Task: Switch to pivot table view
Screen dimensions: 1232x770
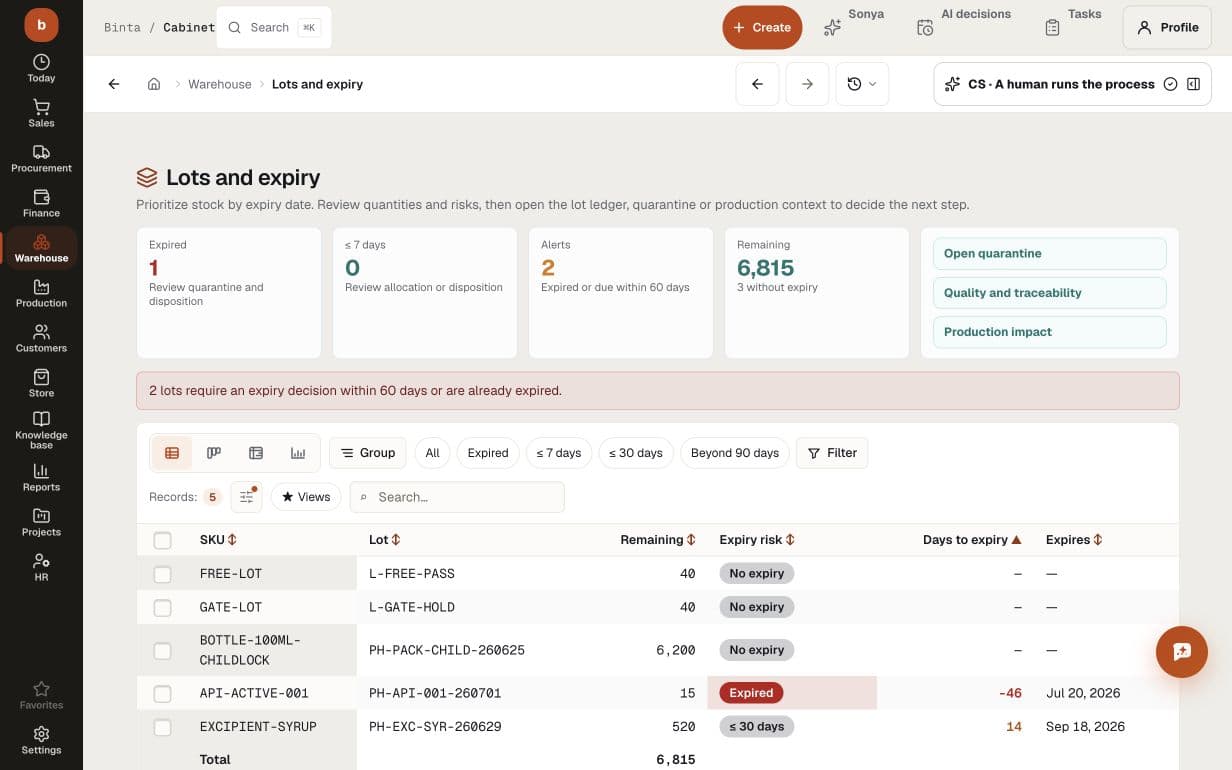Action: (256, 453)
